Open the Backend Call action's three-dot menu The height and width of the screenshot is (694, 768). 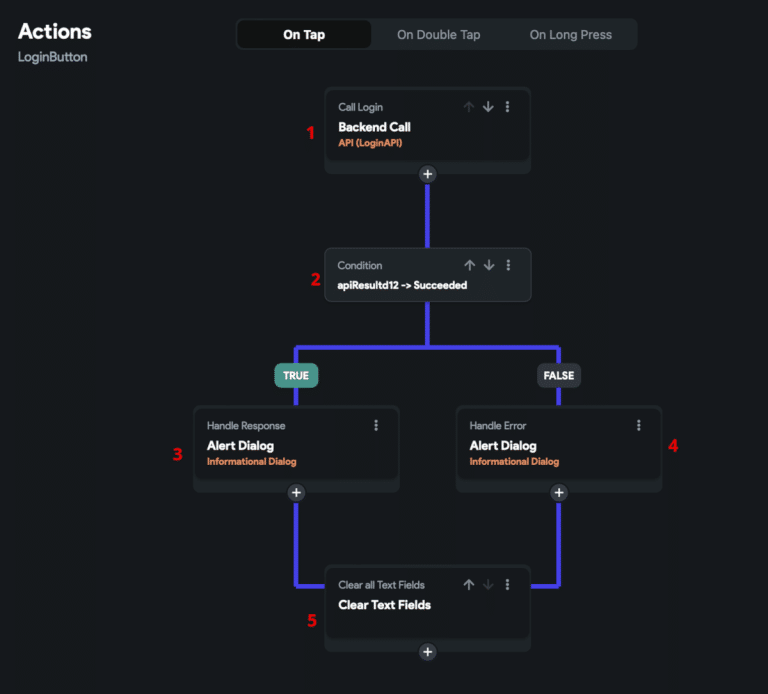(x=507, y=107)
